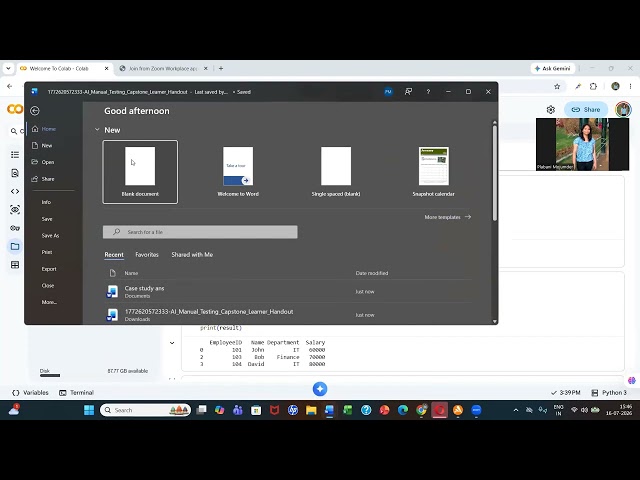Image resolution: width=640 pixels, height=480 pixels.
Task: Open Single spaced (blank) template
Action: point(336,172)
